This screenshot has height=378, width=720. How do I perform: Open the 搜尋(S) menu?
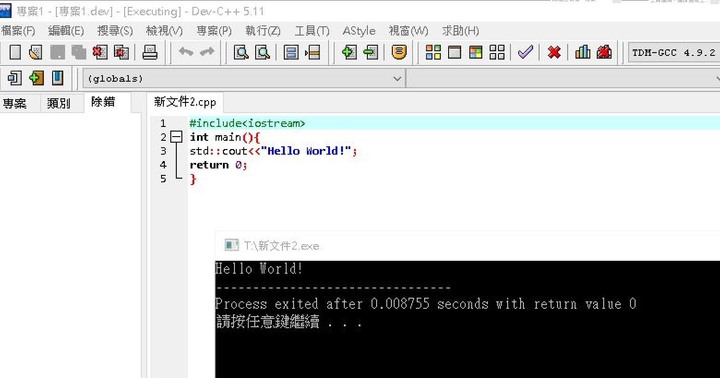click(x=115, y=31)
